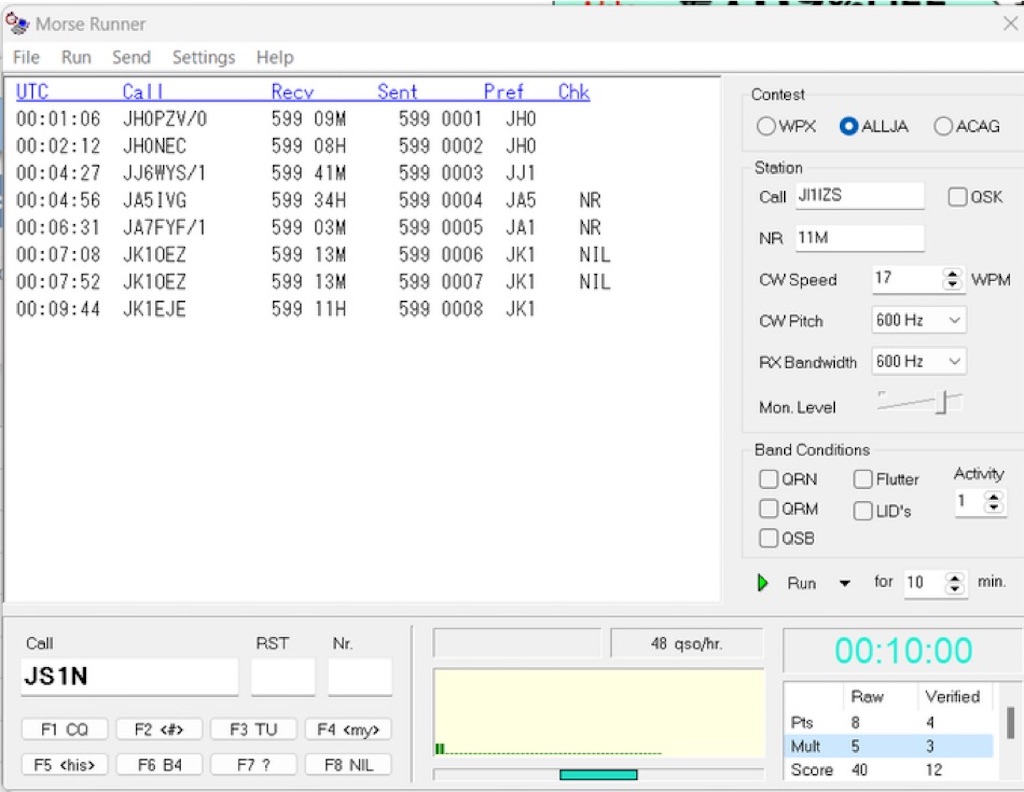
Task: Click the 00:10:00 timer display
Action: click(903, 651)
